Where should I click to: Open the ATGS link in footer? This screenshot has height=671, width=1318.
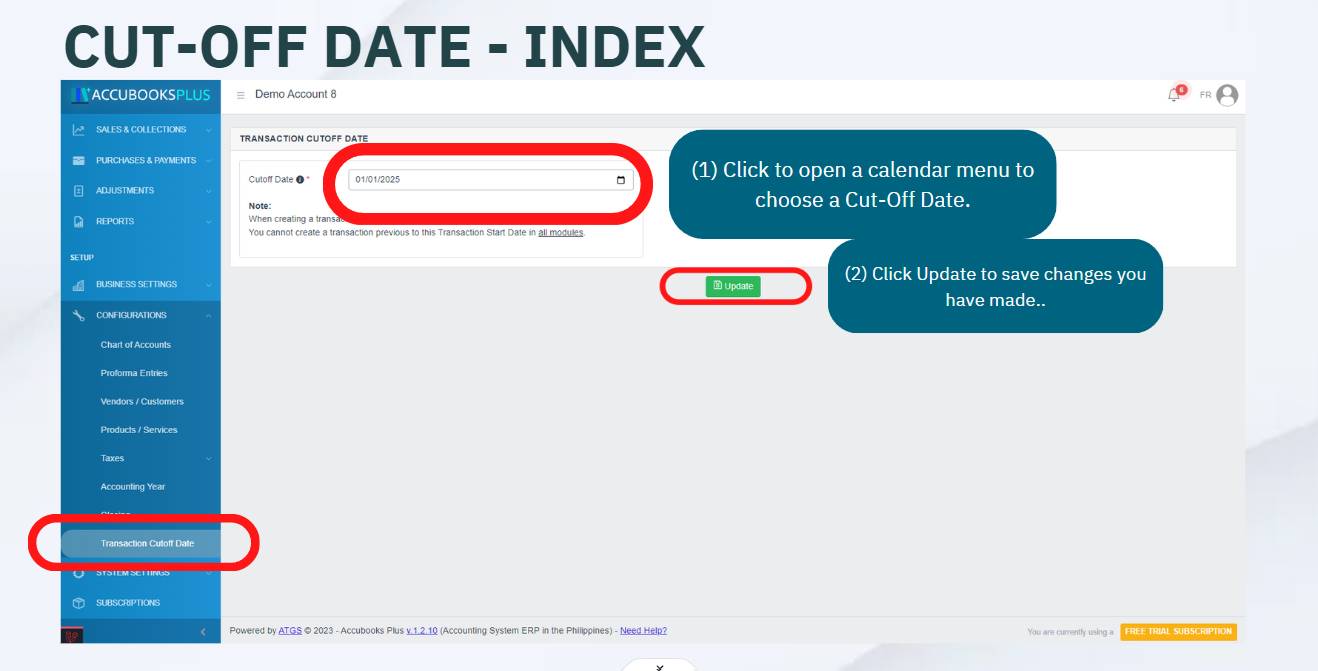[290, 631]
